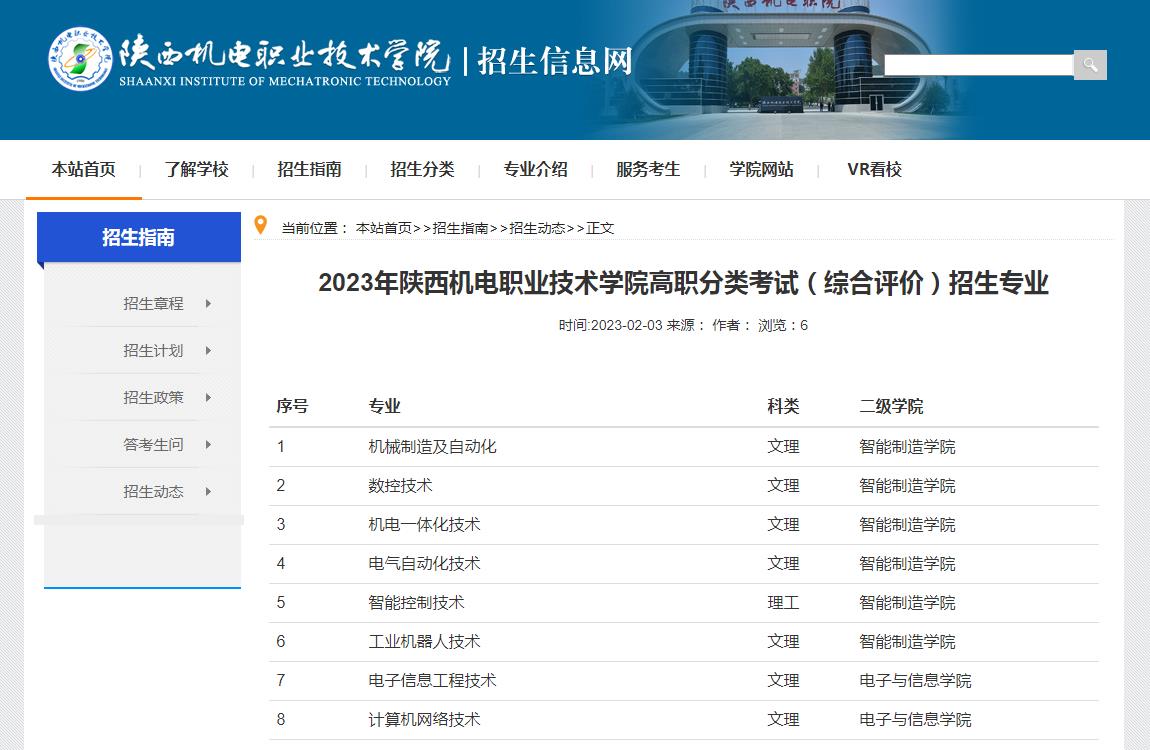Click 招生指南 in the breadcrumb
Screen dimensions: 1150x750
pyautogui.click(x=461, y=228)
